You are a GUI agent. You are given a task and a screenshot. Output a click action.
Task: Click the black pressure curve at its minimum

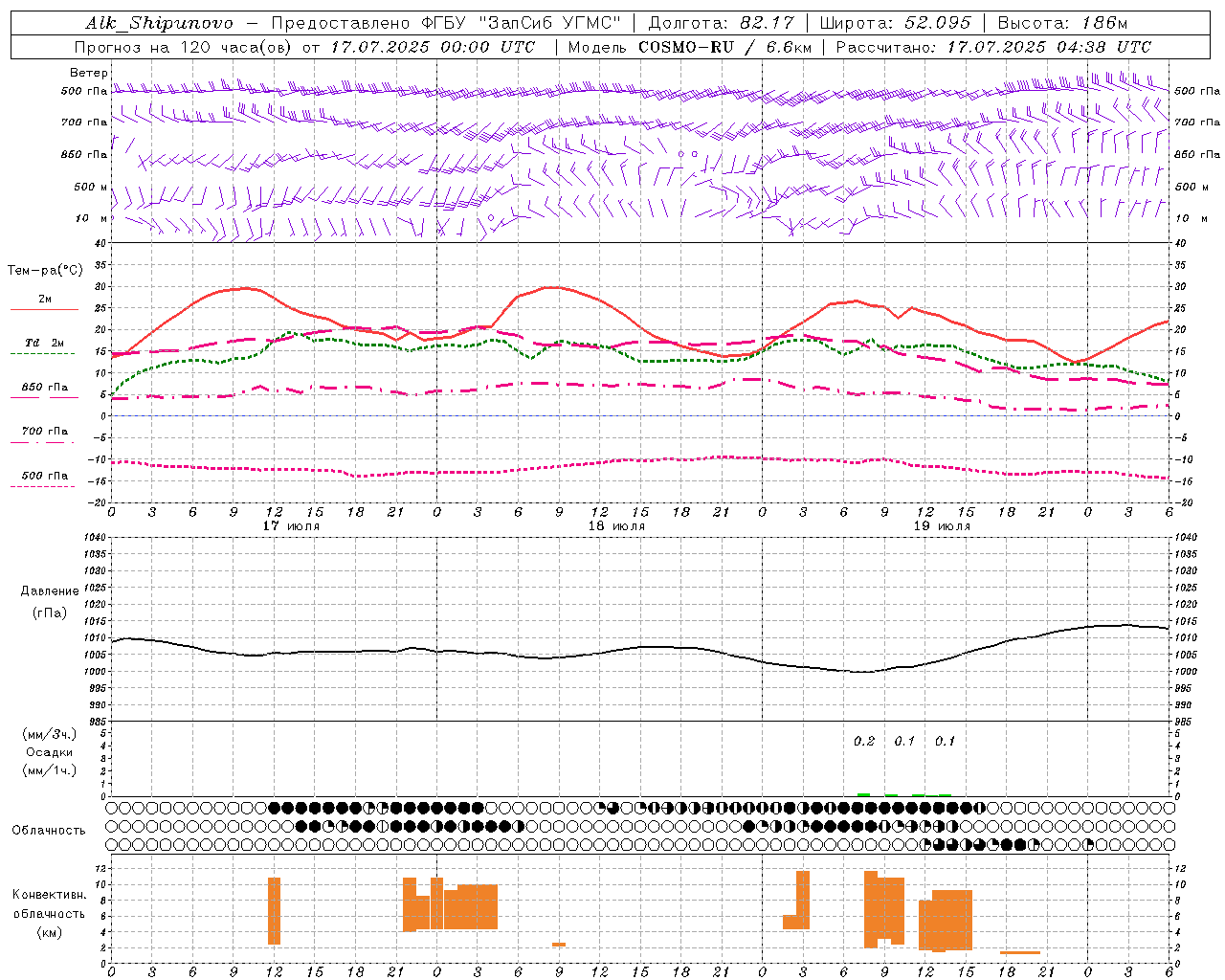(863, 672)
